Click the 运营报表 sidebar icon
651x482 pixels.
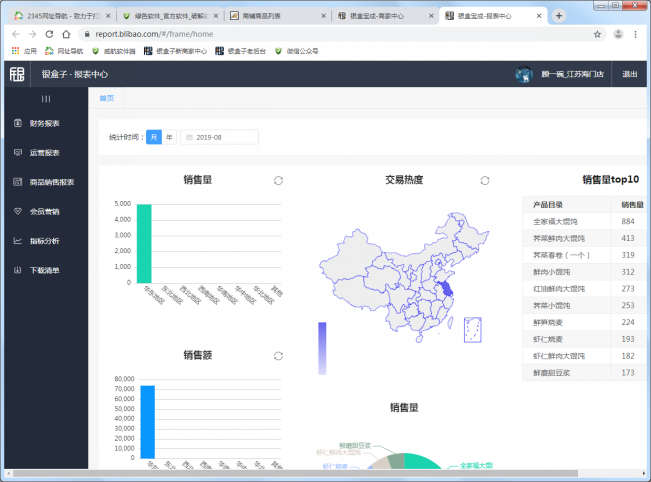pos(18,152)
